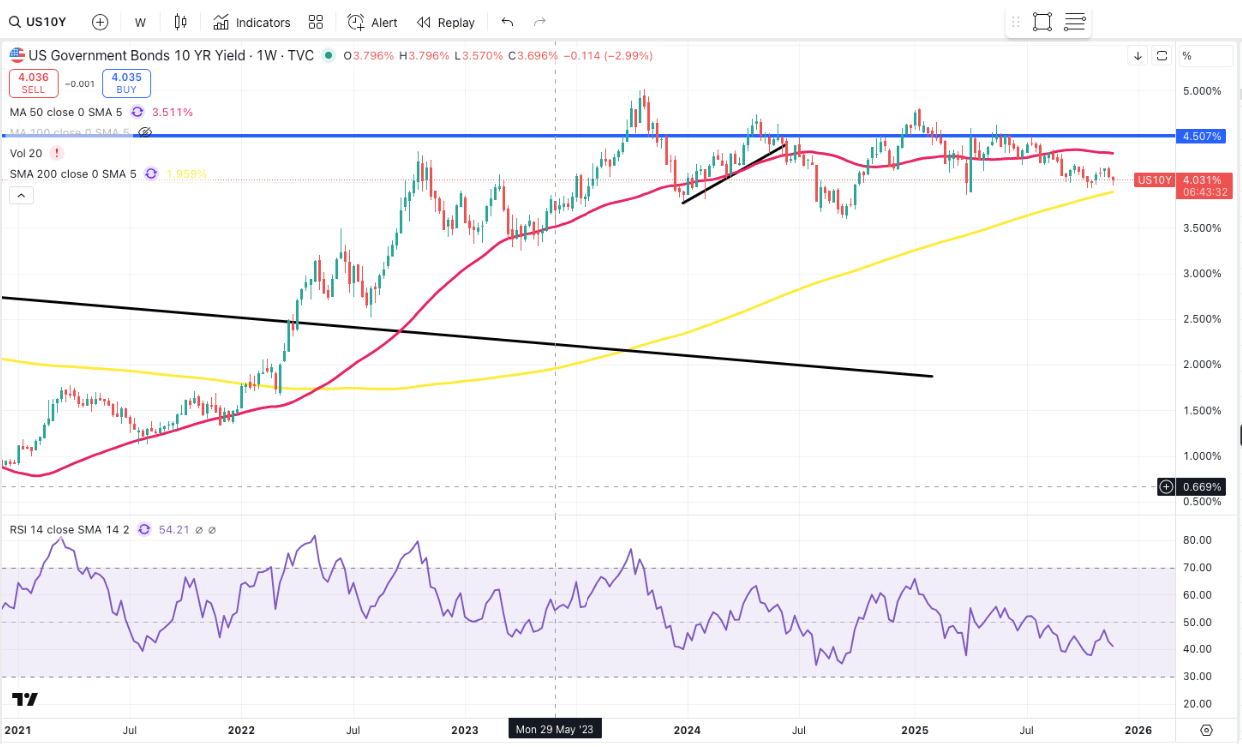Open the object settings lines icon
The image size is (1242, 747).
click(1075, 22)
